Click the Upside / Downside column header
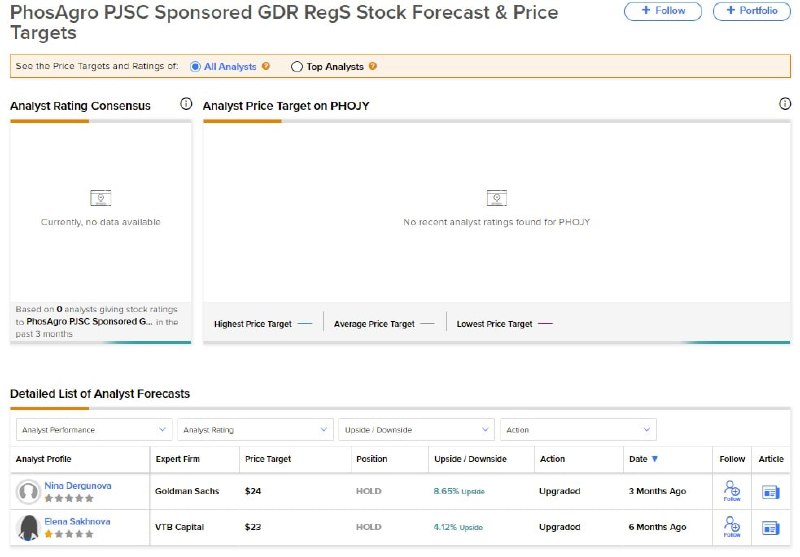 click(470, 459)
